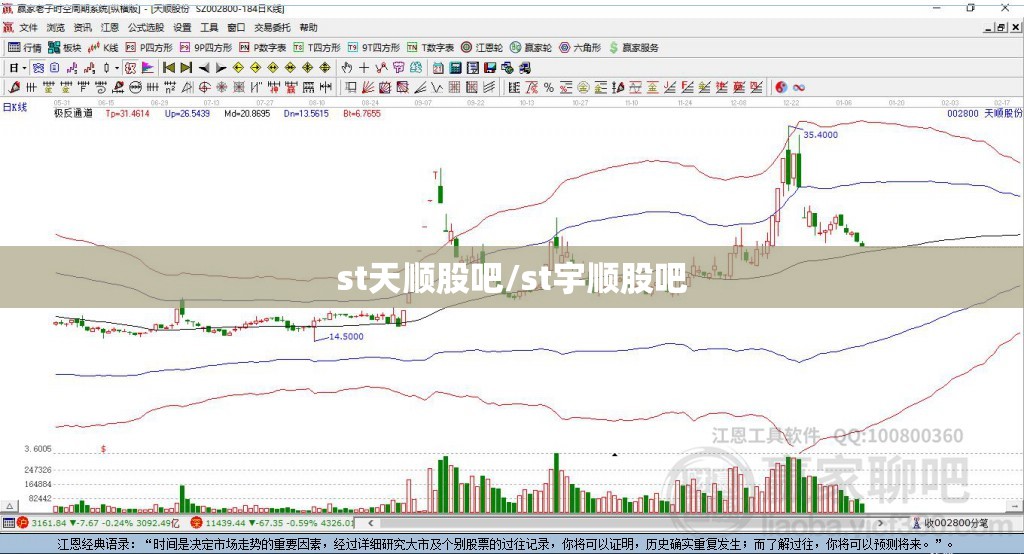Click the 收002800分笔 status item
This screenshot has width=1024, height=554.
tap(950, 523)
